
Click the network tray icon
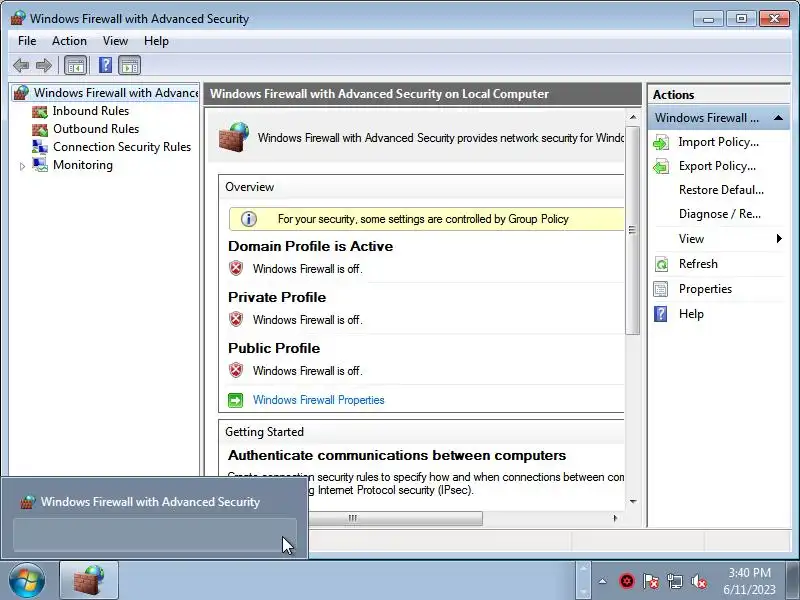(x=674, y=581)
